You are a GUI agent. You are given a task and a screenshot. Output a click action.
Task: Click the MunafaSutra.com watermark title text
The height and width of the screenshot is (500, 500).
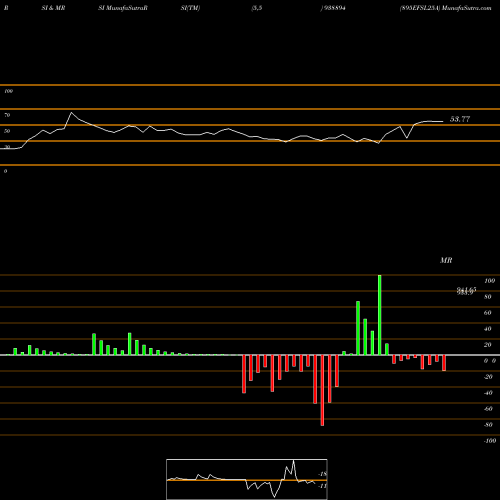pyautogui.click(x=466, y=8)
